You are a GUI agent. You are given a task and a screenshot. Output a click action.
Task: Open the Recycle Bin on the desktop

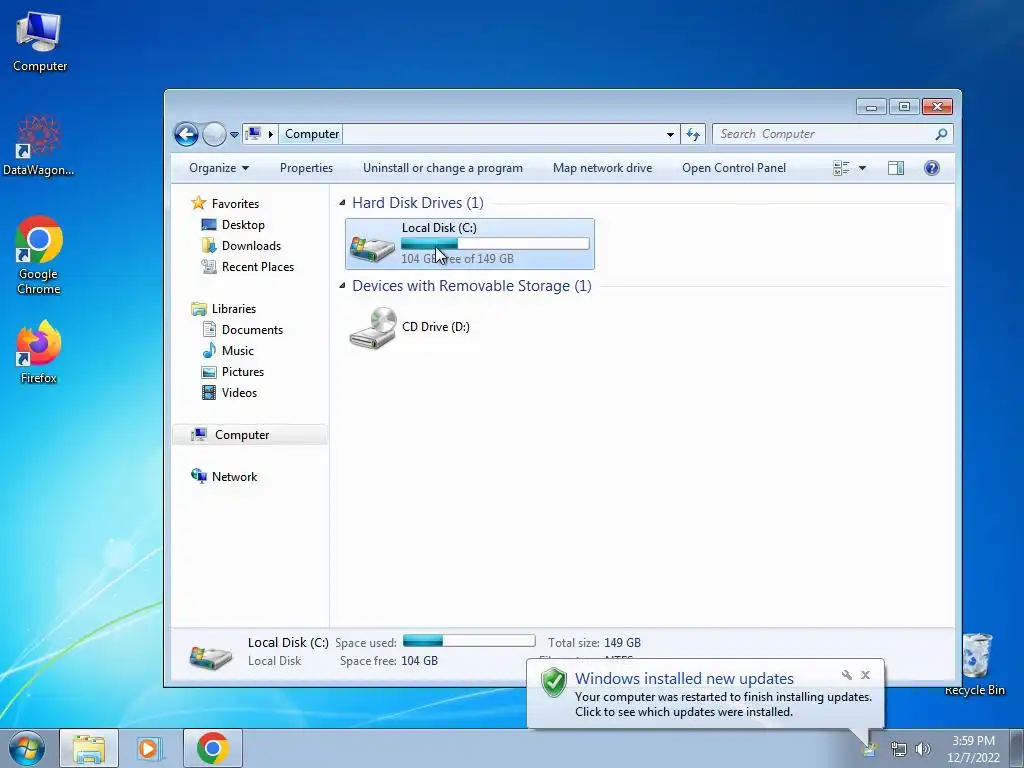[x=975, y=664]
